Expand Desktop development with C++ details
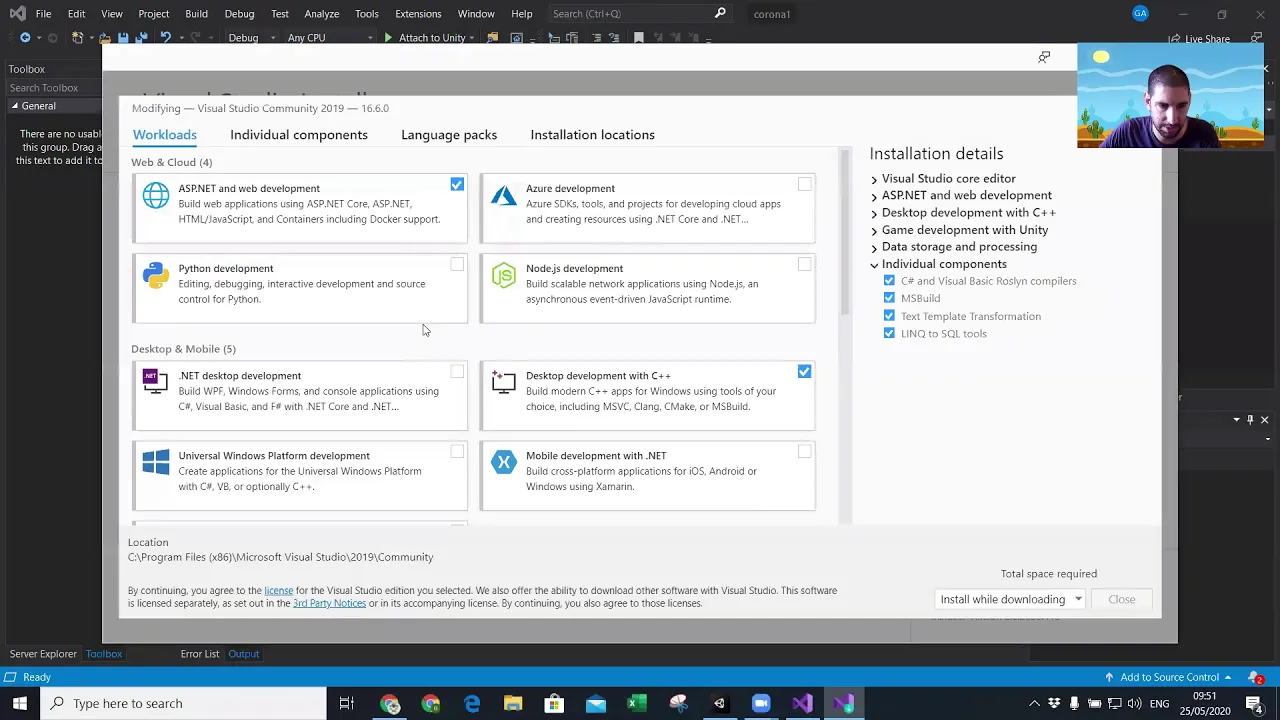 (874, 213)
